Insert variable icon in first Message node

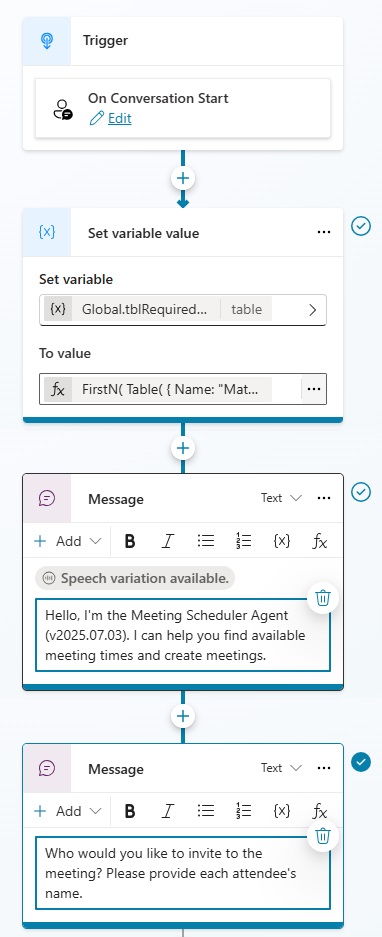pos(282,541)
